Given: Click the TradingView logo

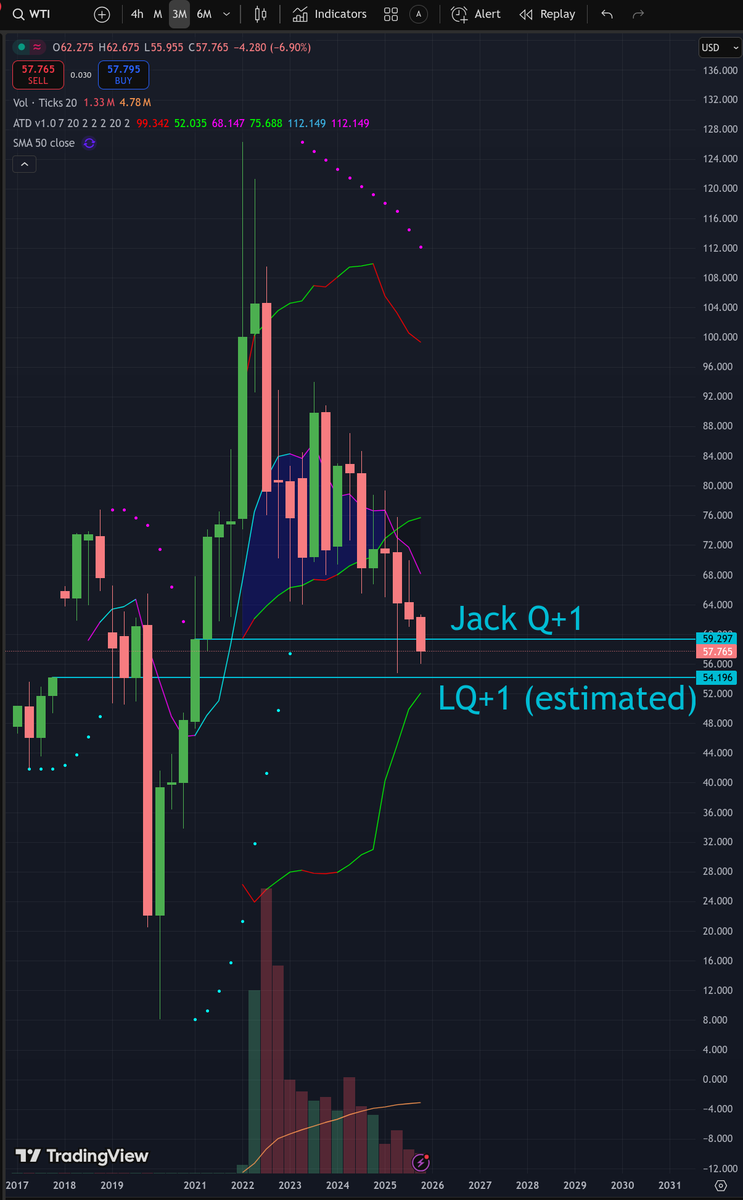Looking at the screenshot, I should pos(82,1155).
